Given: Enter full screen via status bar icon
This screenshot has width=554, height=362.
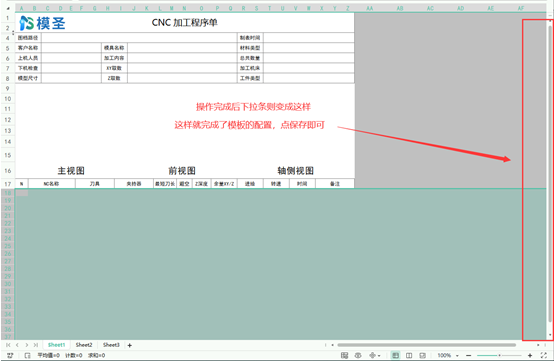Looking at the screenshot, I should click(544, 355).
